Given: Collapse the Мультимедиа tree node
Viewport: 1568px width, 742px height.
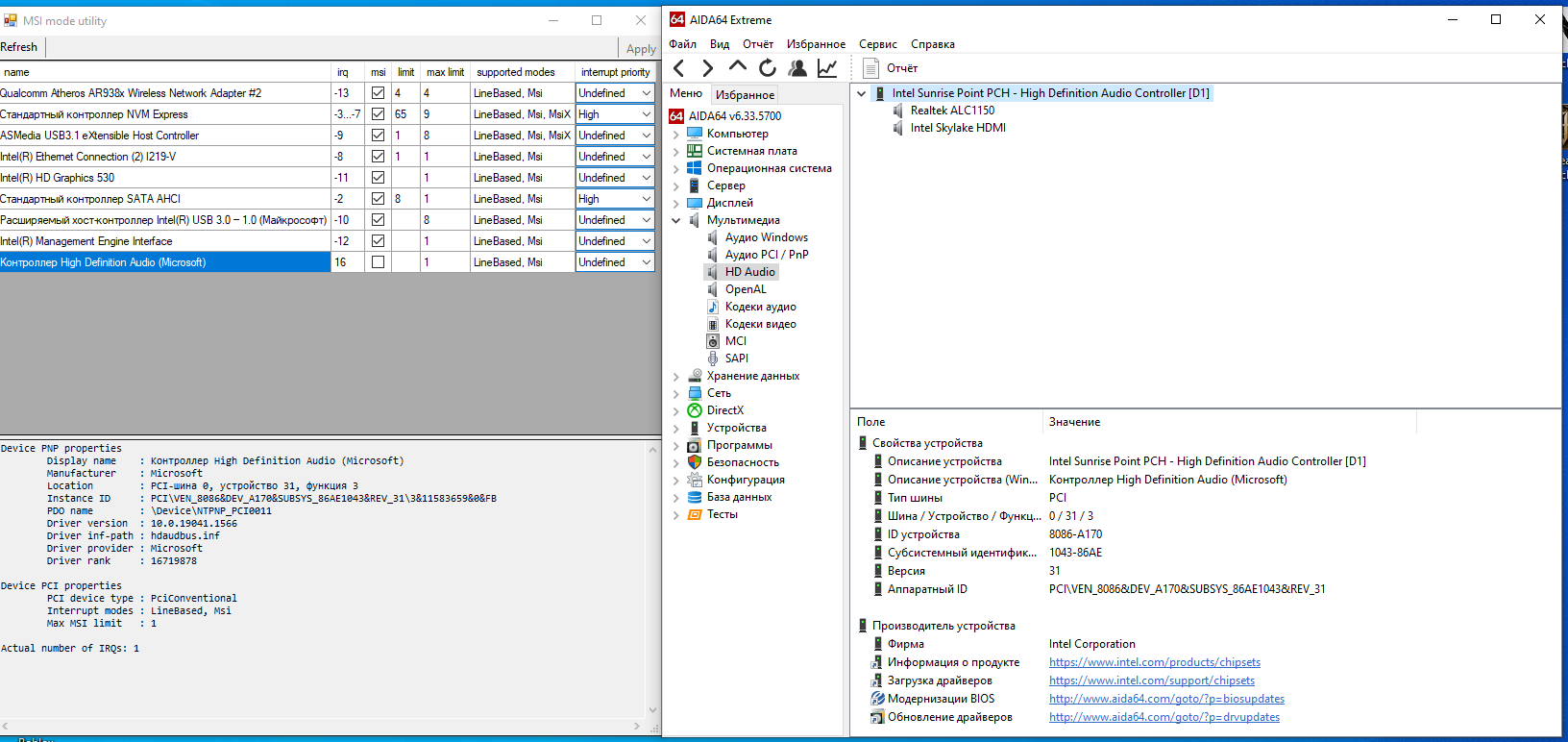Looking at the screenshot, I should point(676,220).
